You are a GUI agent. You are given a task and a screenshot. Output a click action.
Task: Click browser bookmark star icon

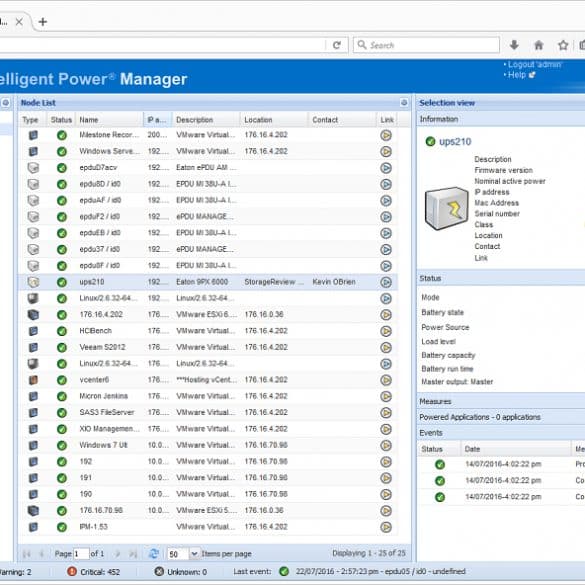[563, 45]
